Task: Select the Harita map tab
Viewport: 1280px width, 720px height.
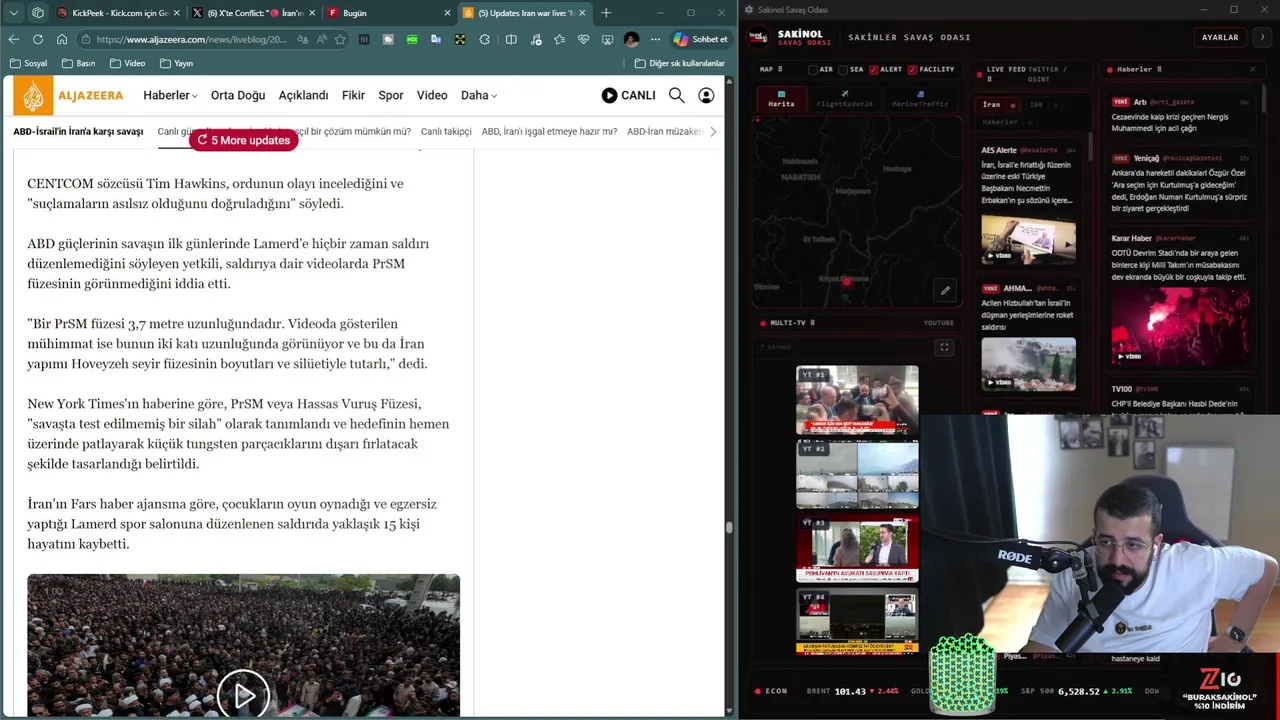Action: 781,98
